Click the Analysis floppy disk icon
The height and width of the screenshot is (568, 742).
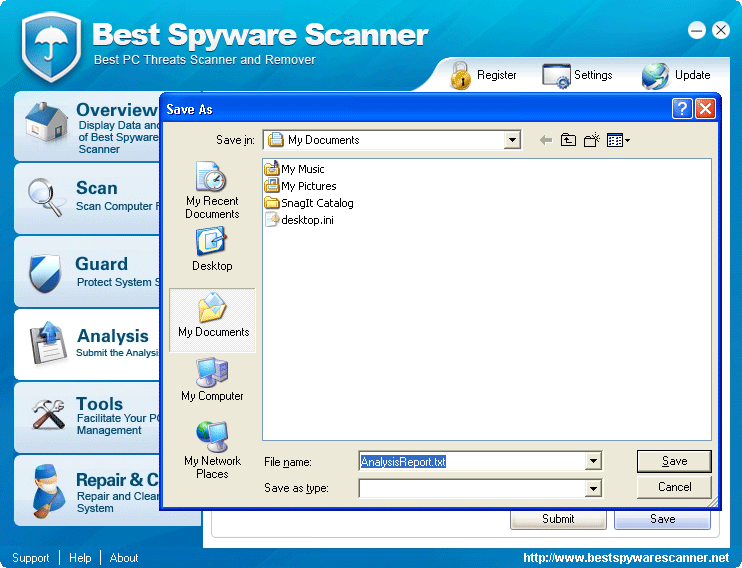click(x=47, y=344)
